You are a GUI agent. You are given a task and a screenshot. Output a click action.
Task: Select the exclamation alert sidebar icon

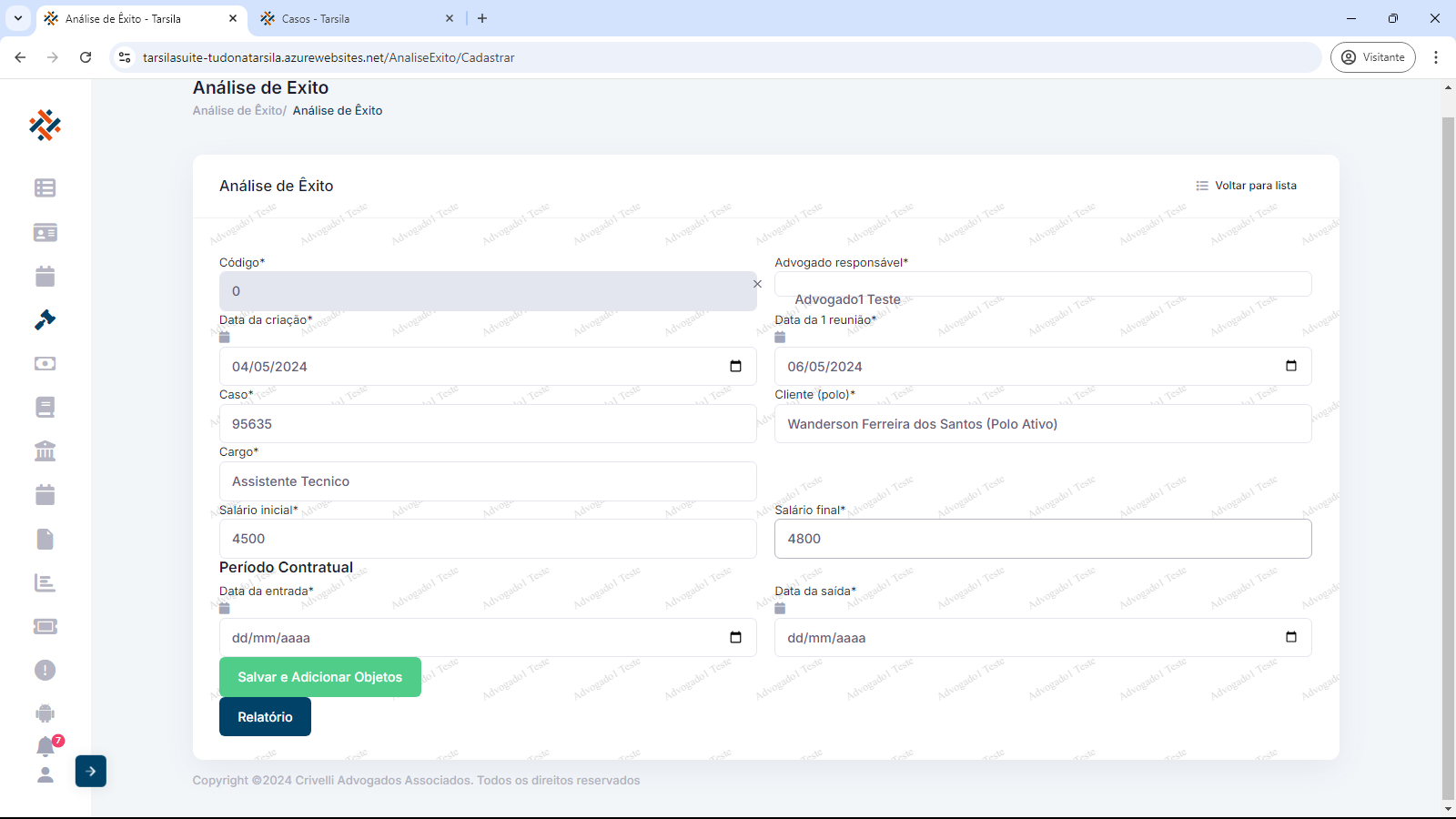[x=45, y=670]
